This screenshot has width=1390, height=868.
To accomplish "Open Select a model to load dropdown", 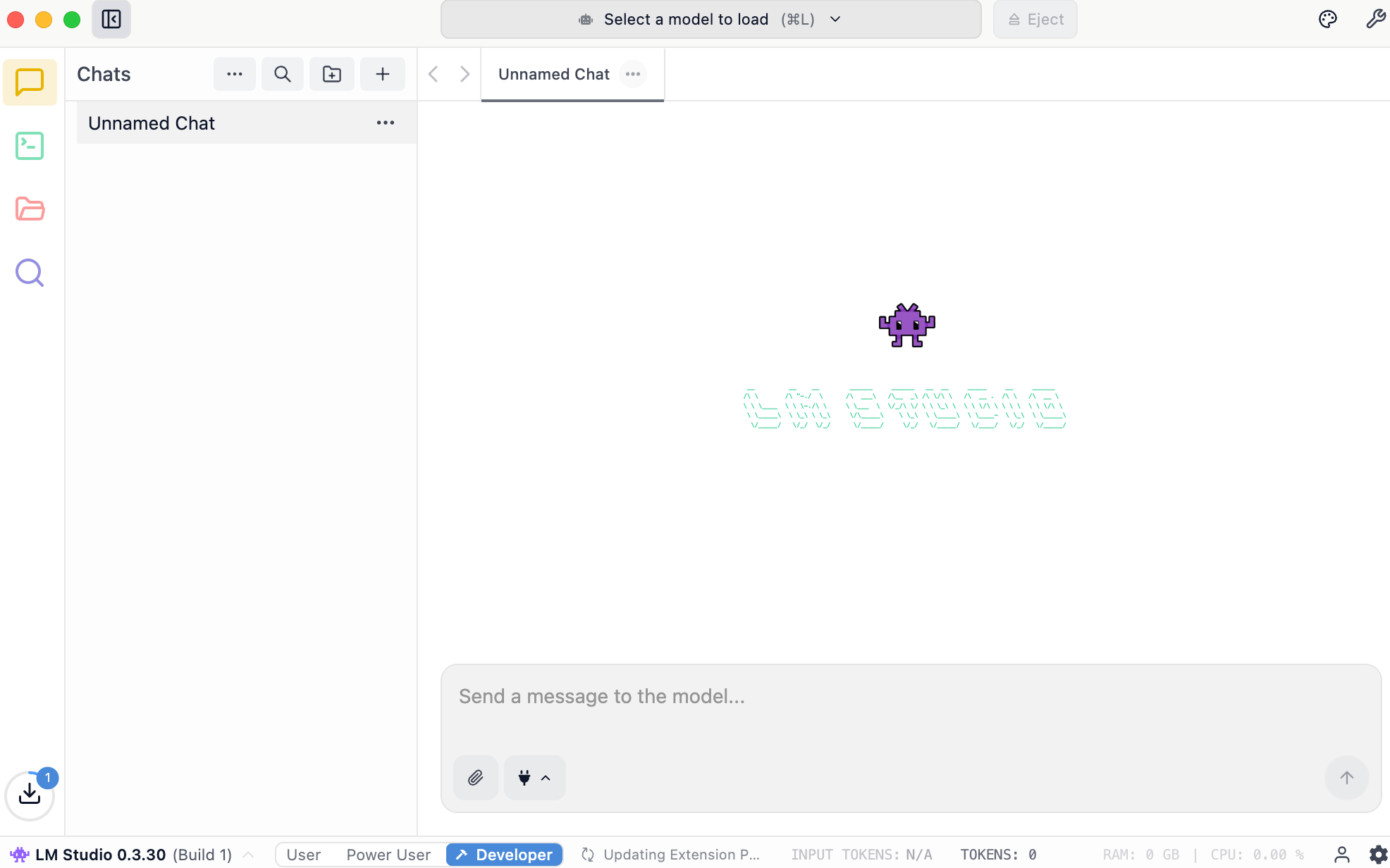I will pyautogui.click(x=711, y=19).
